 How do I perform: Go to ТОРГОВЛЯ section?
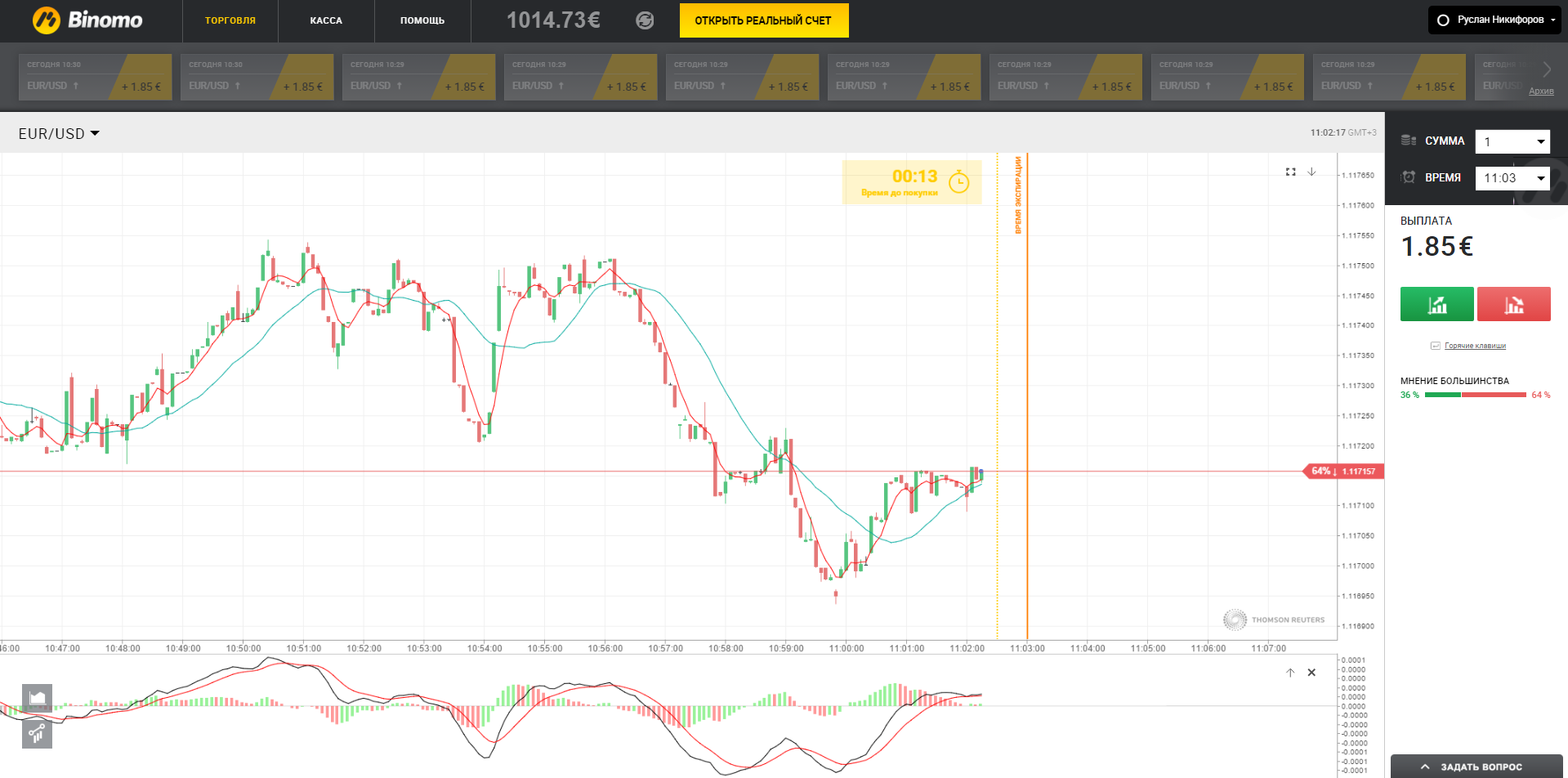click(x=230, y=20)
